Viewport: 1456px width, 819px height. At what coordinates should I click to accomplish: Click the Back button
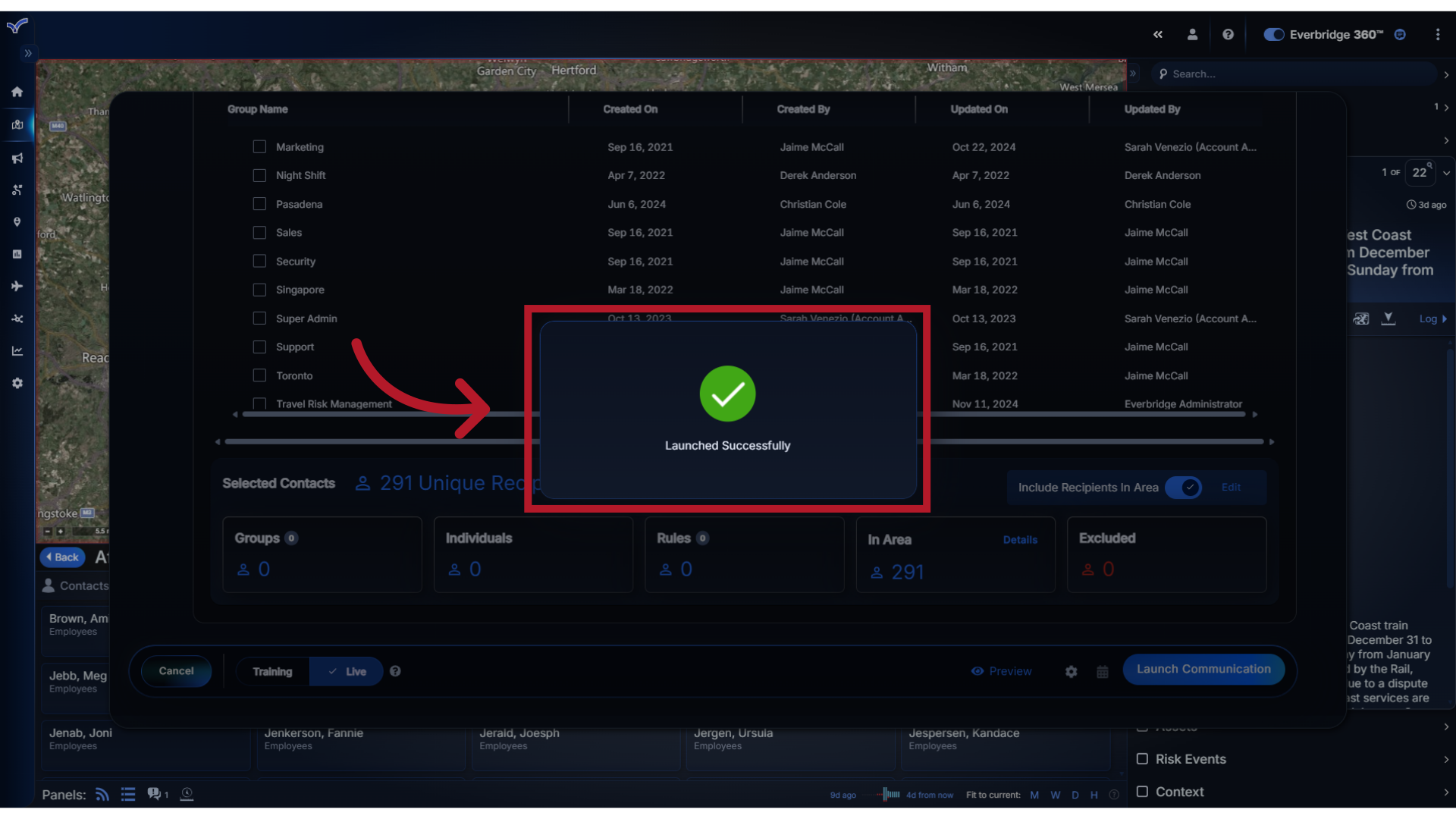coord(62,557)
